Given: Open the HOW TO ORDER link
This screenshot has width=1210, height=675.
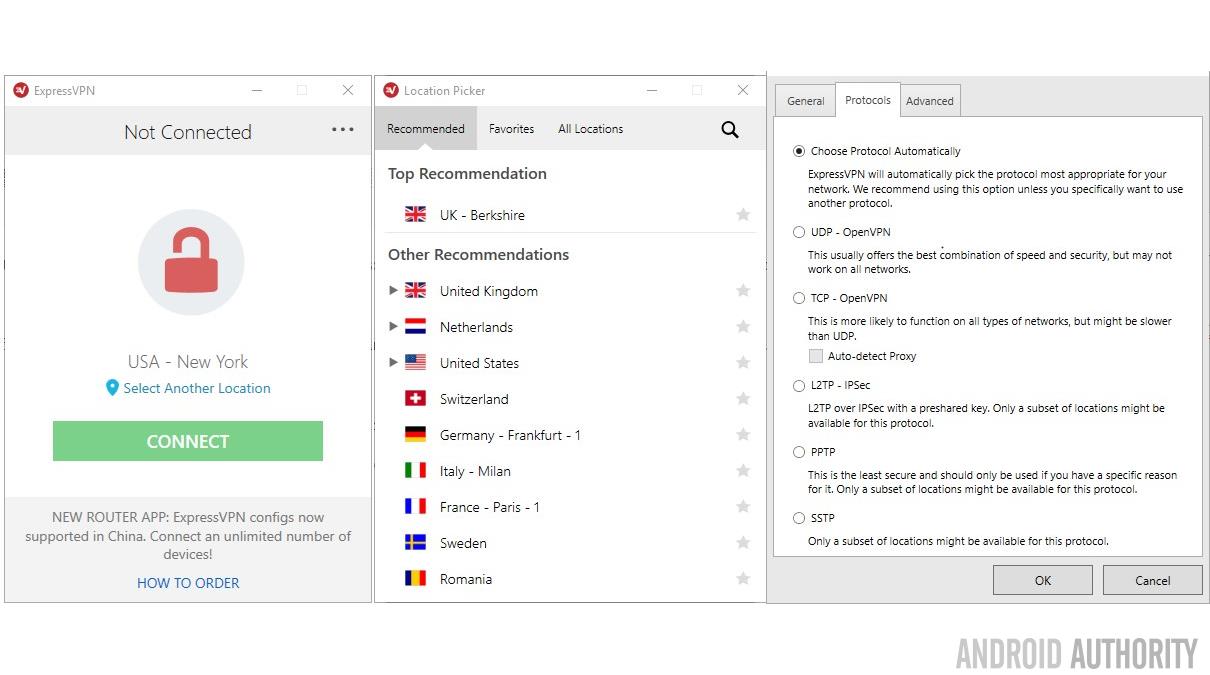Looking at the screenshot, I should click(188, 582).
